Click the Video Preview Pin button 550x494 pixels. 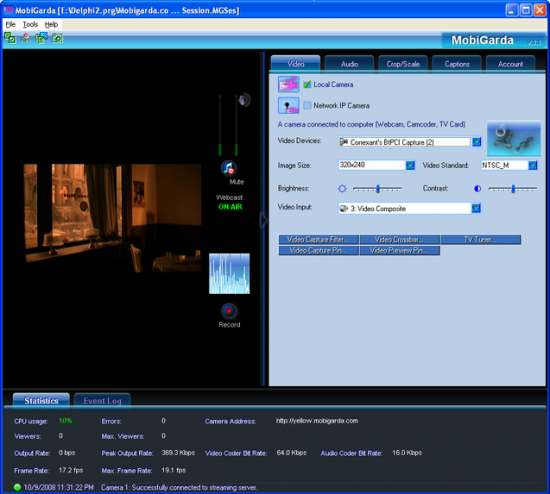coord(400,251)
